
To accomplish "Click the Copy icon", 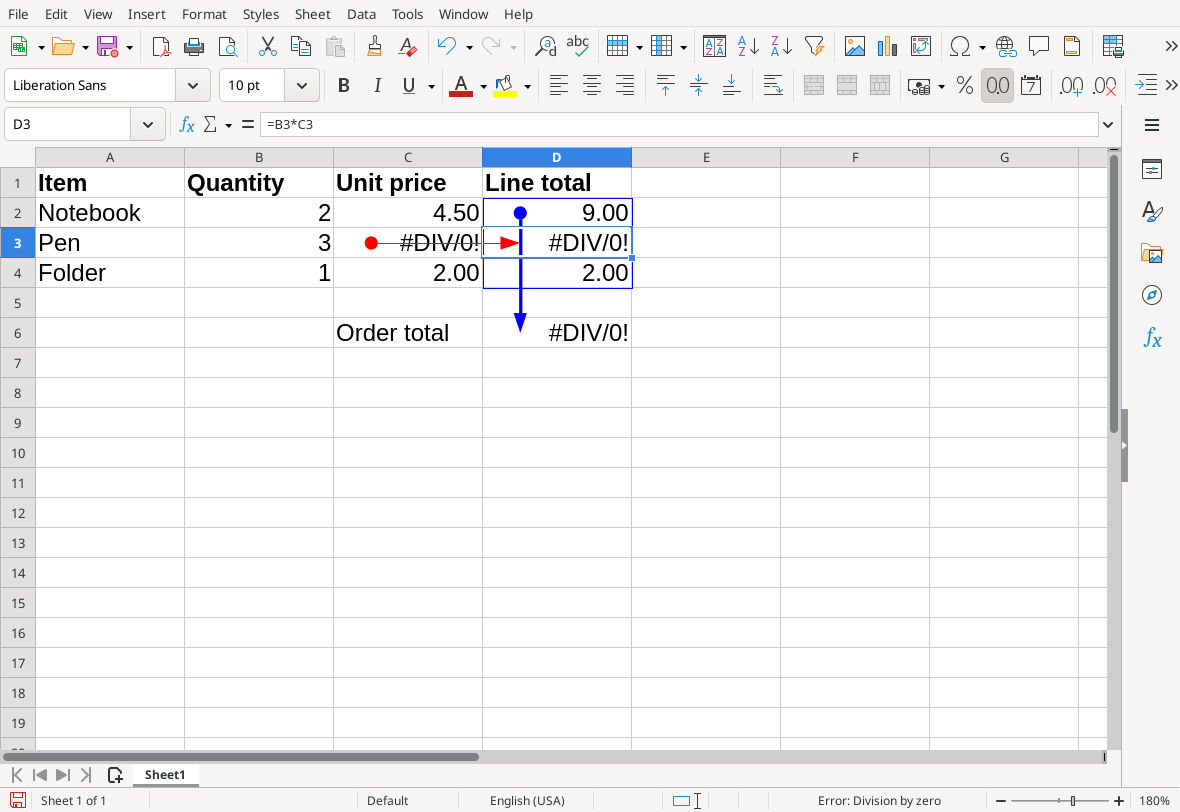I will [301, 47].
